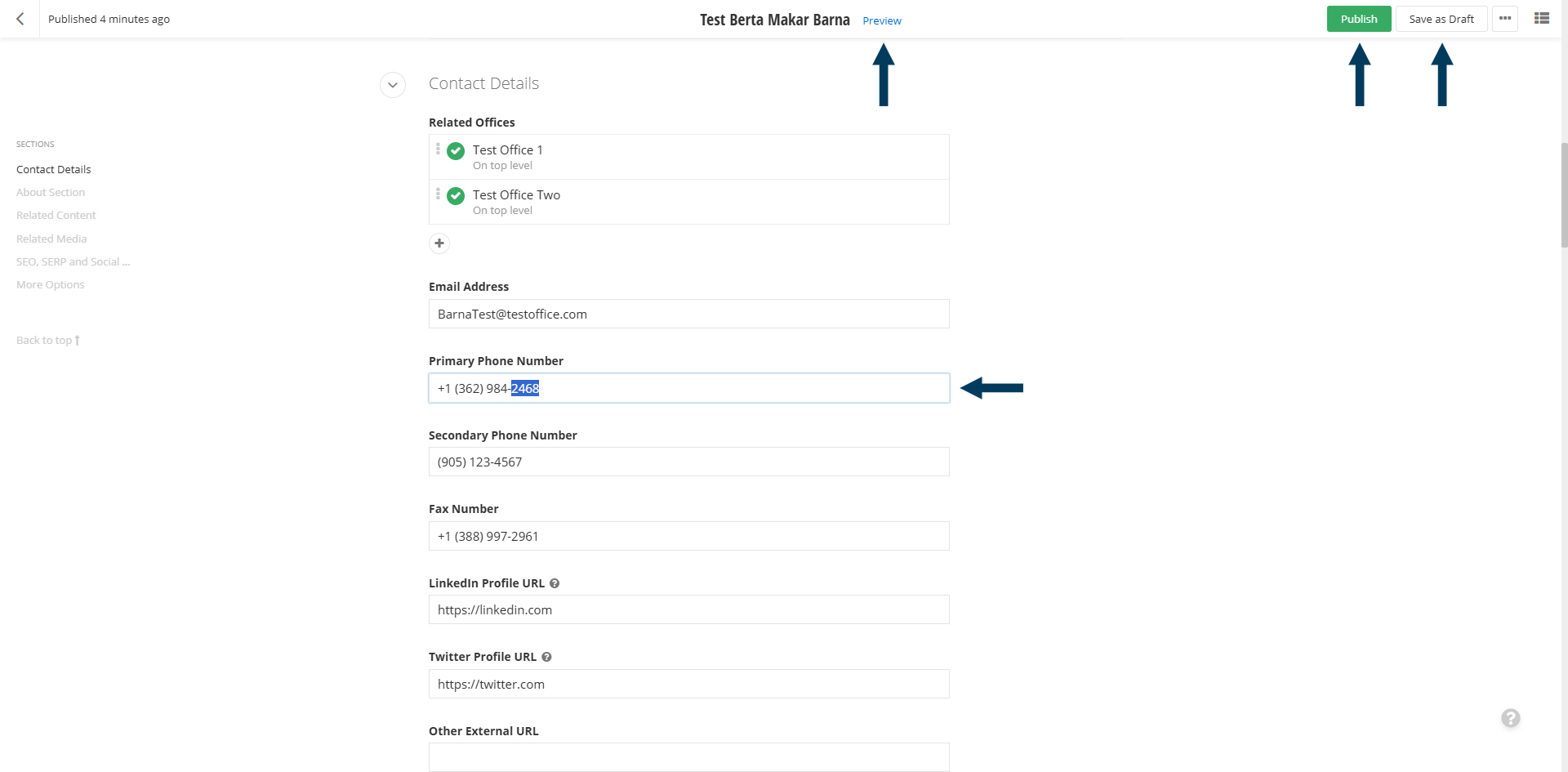Grab the drag handle for Test Office 1

point(438,149)
